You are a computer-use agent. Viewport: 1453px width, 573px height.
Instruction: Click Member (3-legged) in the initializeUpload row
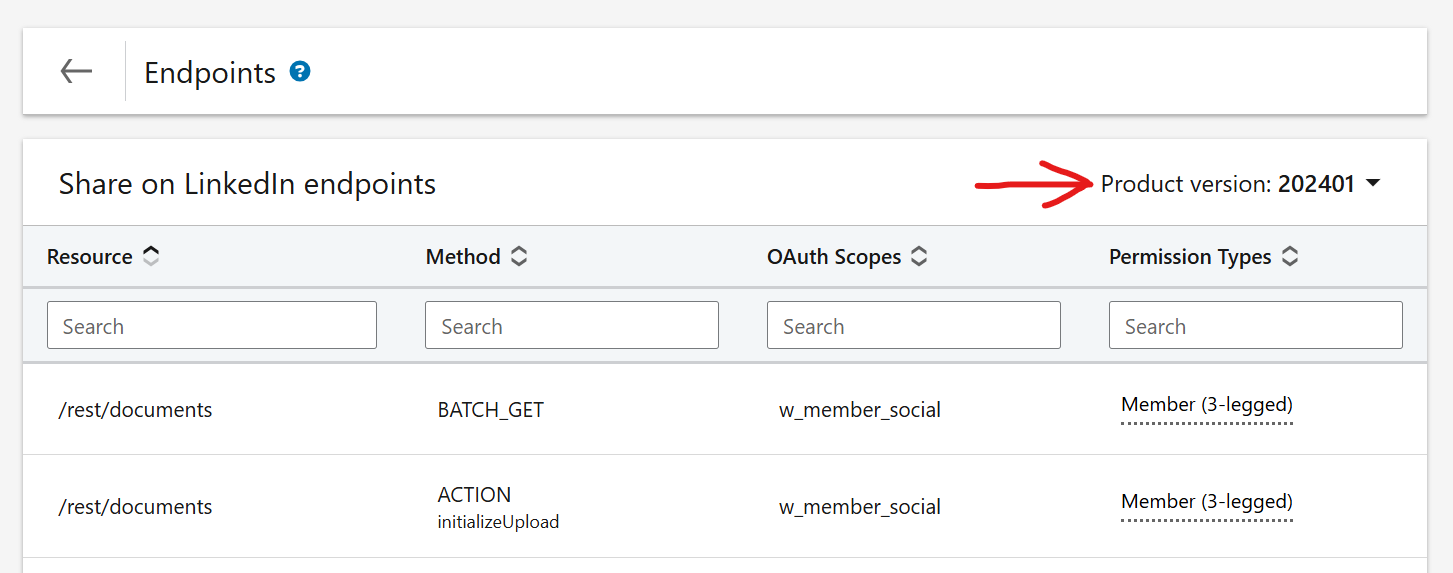click(1207, 502)
